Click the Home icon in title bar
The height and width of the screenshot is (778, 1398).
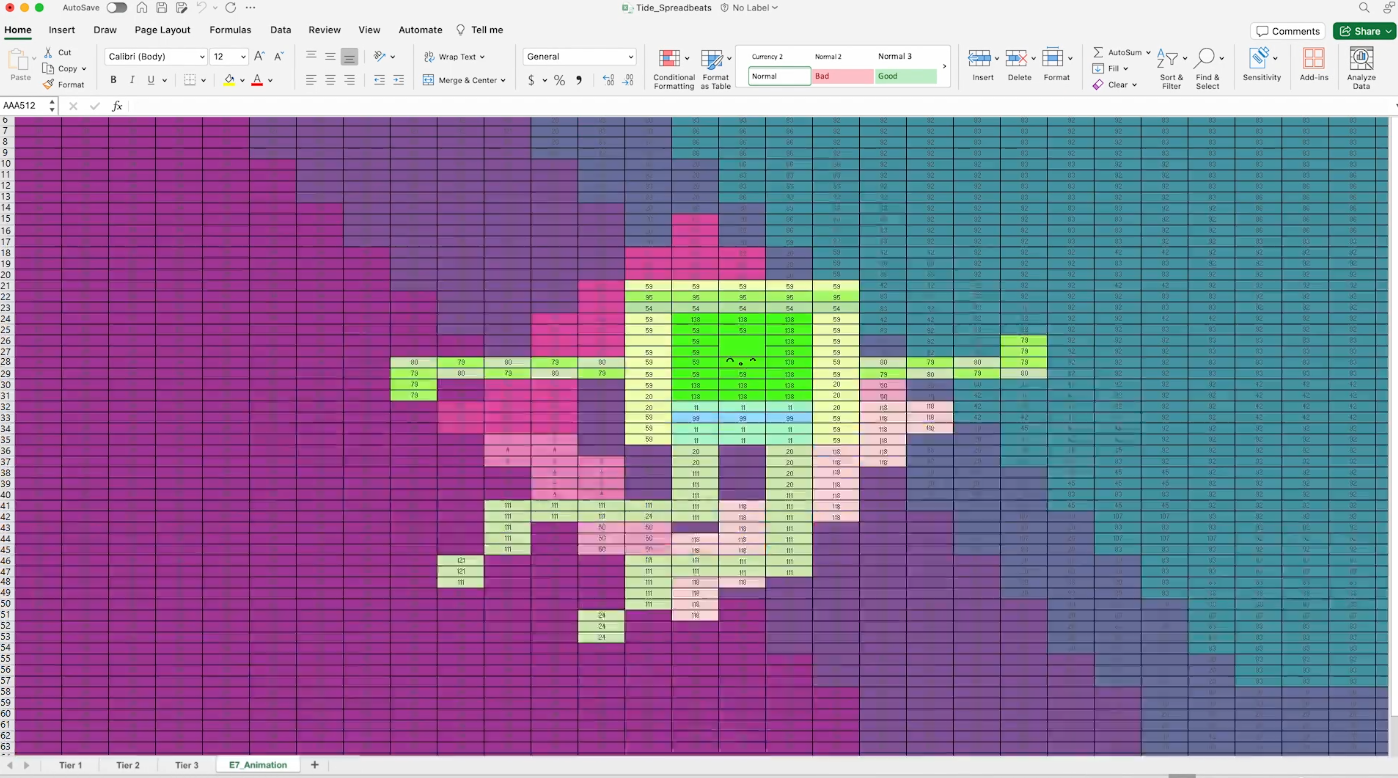142,7
